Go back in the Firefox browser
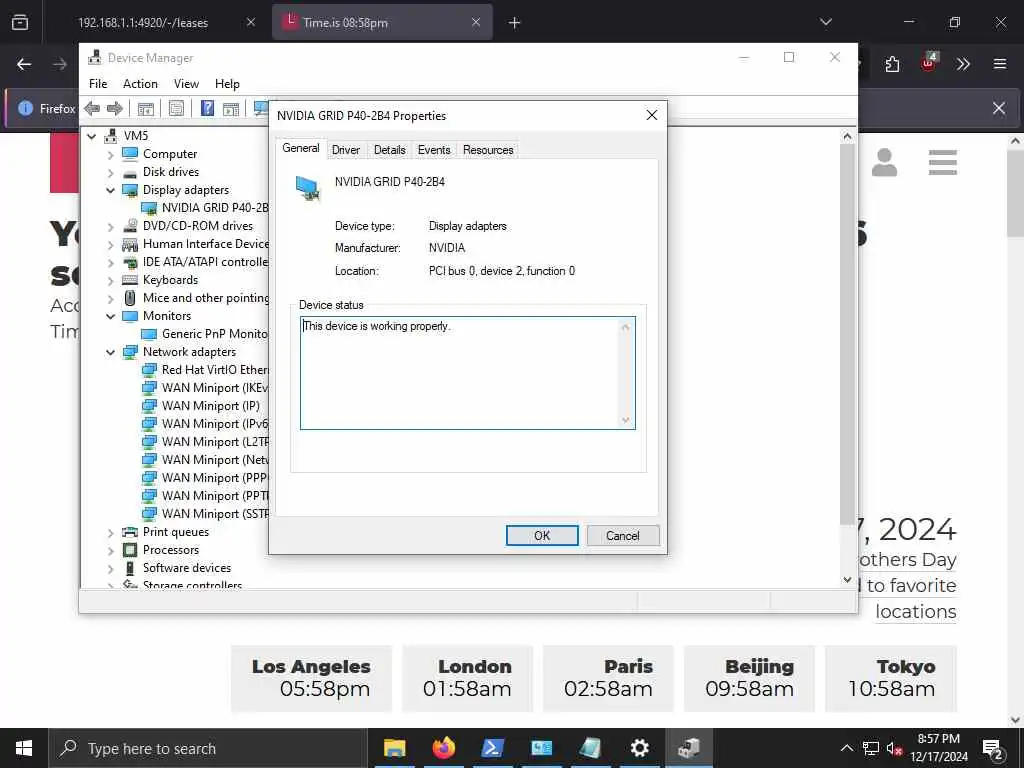This screenshot has height=768, width=1024. pyautogui.click(x=24, y=64)
